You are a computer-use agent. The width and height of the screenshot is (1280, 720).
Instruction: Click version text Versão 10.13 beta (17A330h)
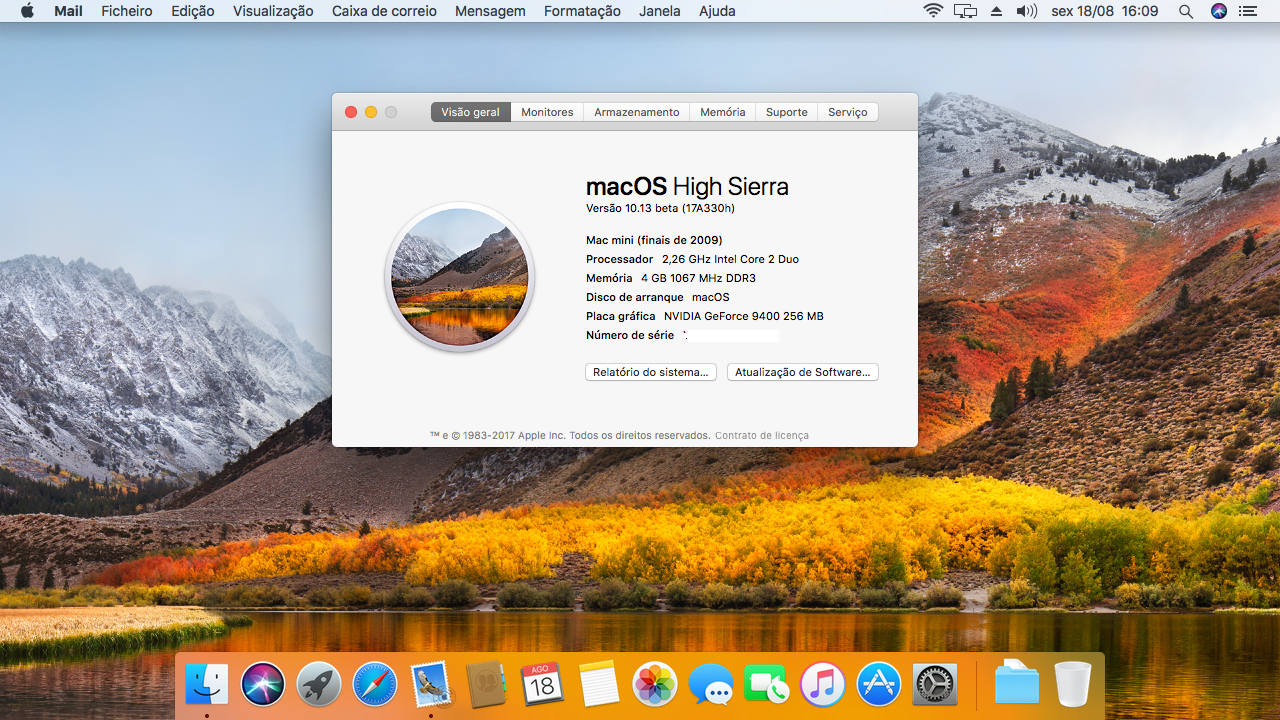click(660, 208)
